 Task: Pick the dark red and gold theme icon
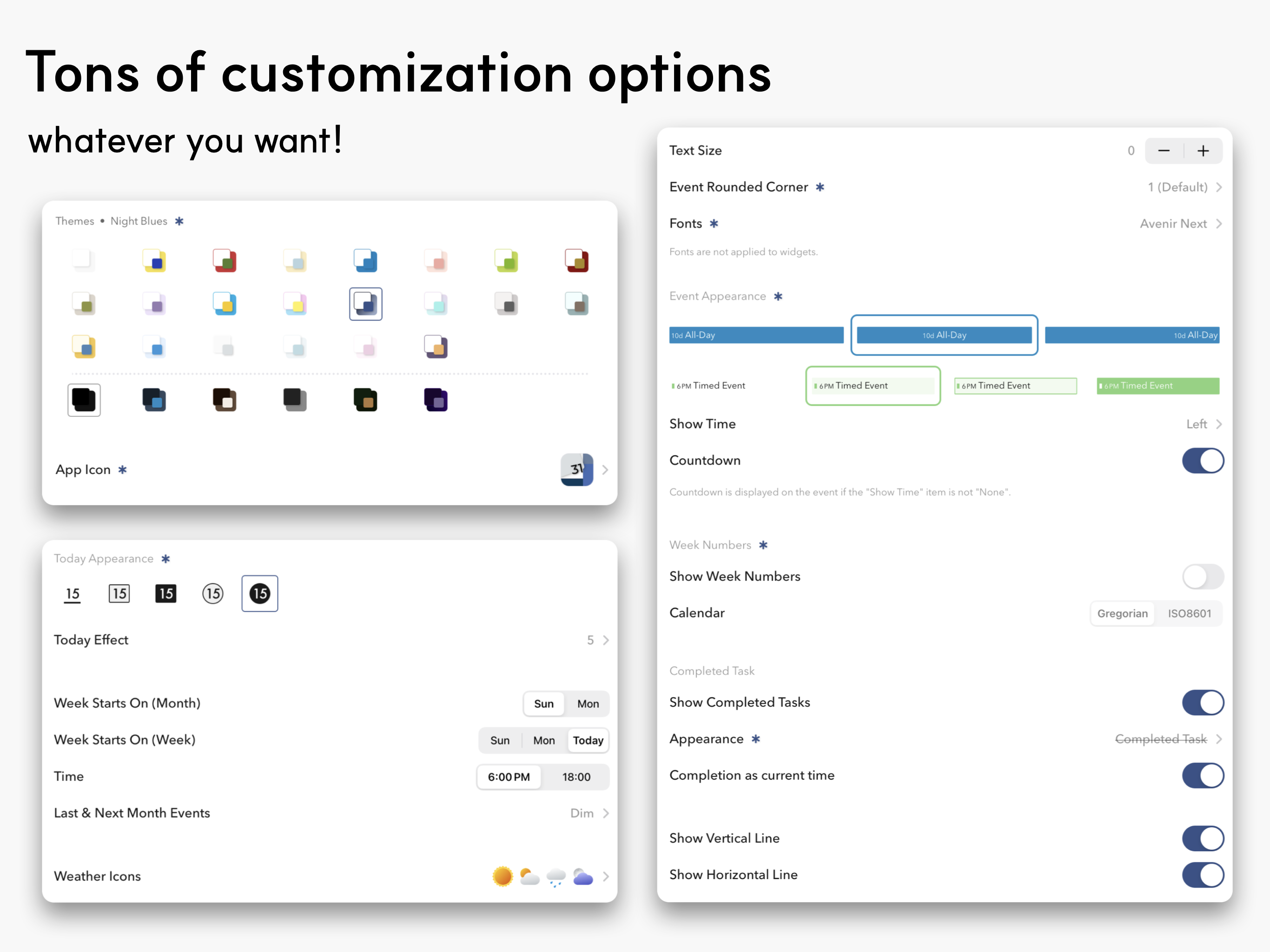tap(577, 261)
